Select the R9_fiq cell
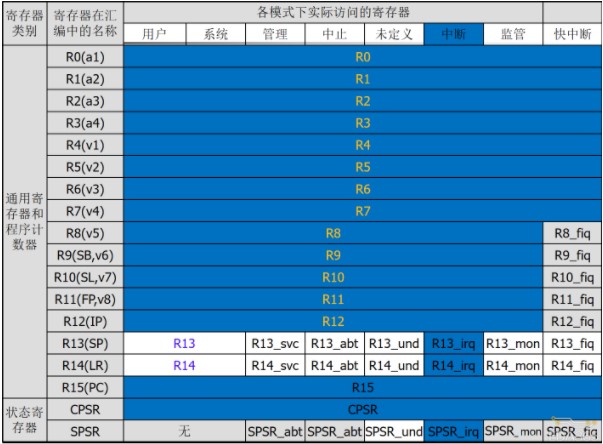This screenshot has height=444, width=603. click(x=572, y=255)
